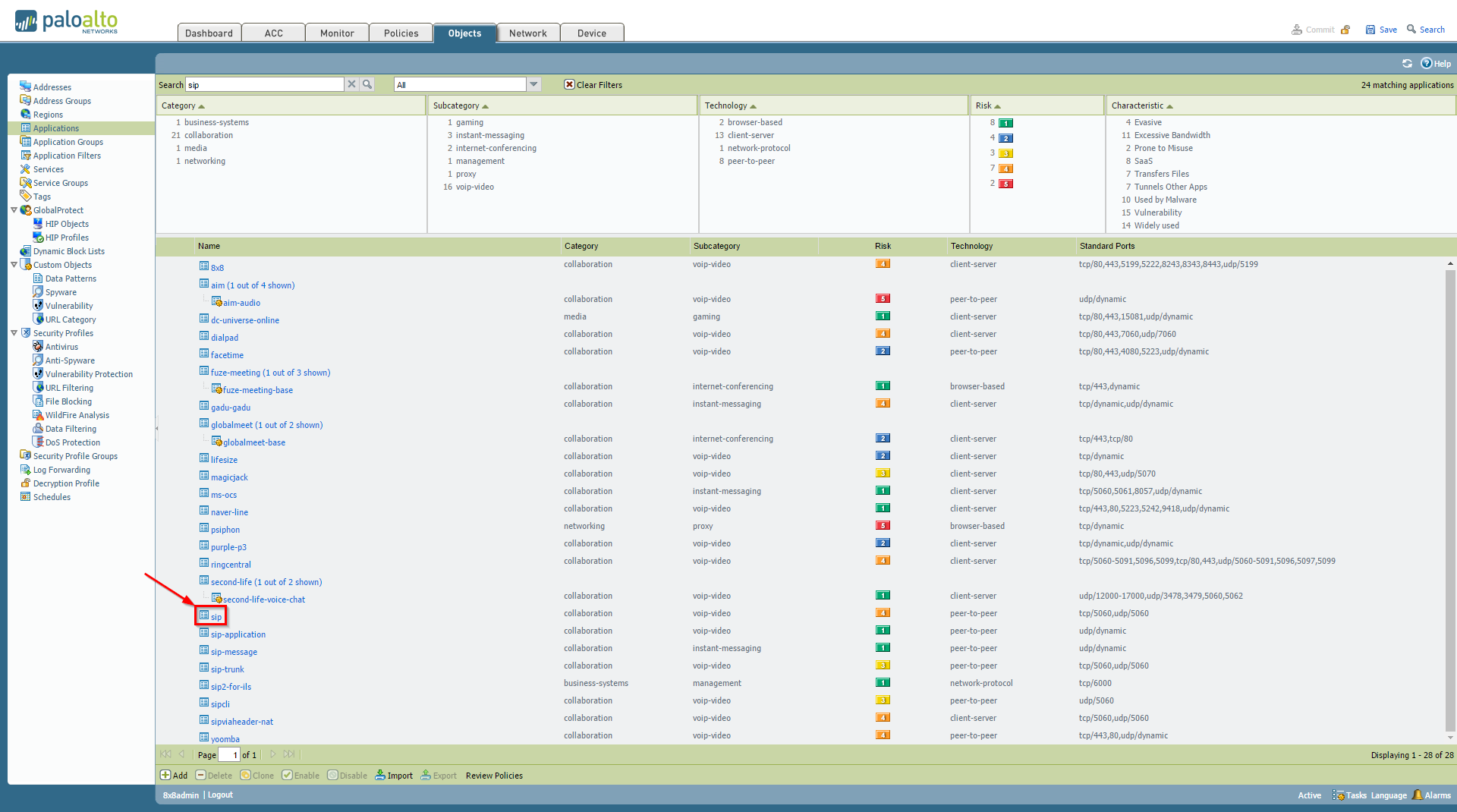Switch to the Dashboard tab
This screenshot has height=812, width=1457.
(209, 33)
